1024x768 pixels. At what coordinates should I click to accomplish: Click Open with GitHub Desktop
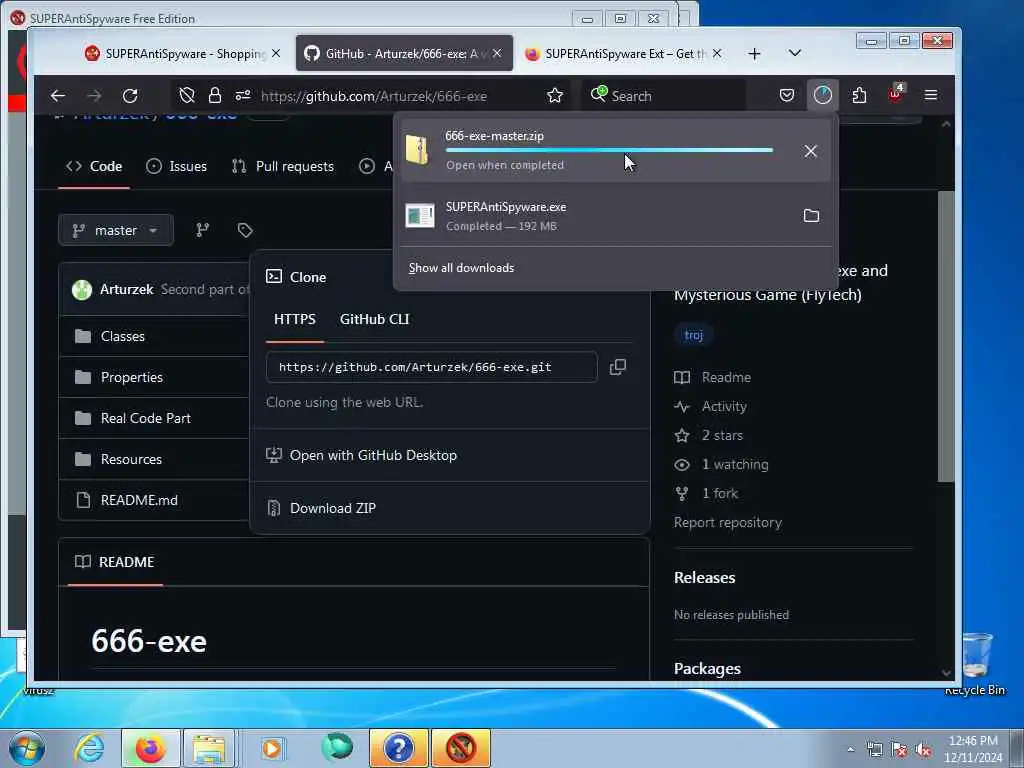pos(373,455)
